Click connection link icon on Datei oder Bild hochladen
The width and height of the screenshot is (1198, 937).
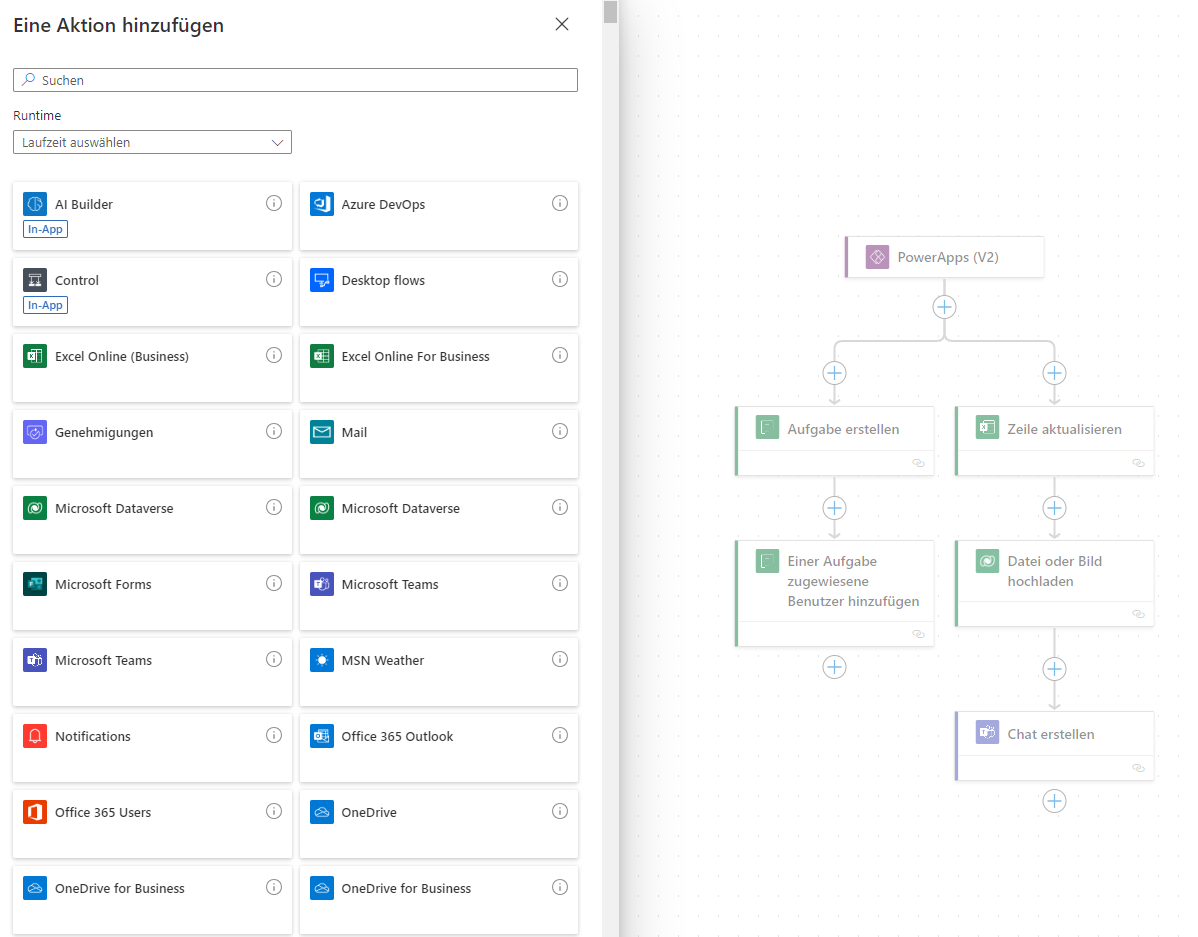[x=1138, y=614]
